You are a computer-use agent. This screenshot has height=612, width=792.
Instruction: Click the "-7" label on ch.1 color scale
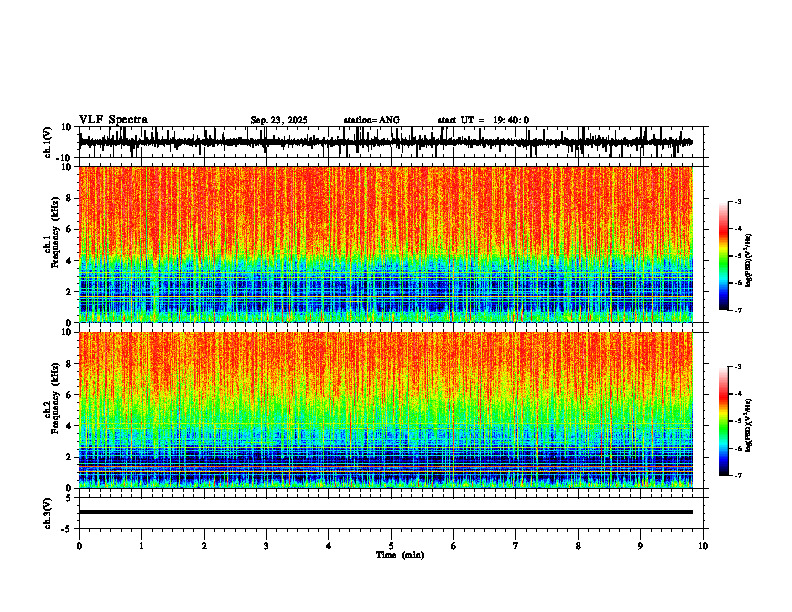(x=738, y=310)
